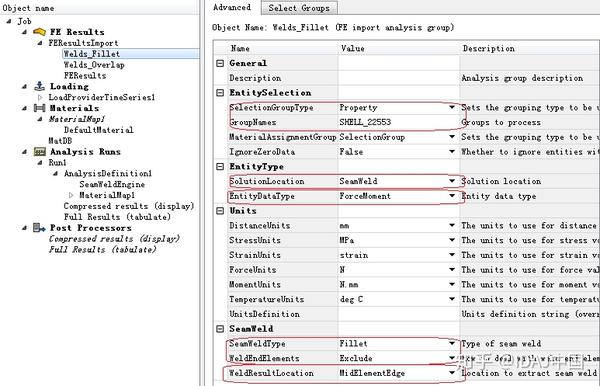Select the AnalysisDefinition1 tree item

click(x=108, y=173)
